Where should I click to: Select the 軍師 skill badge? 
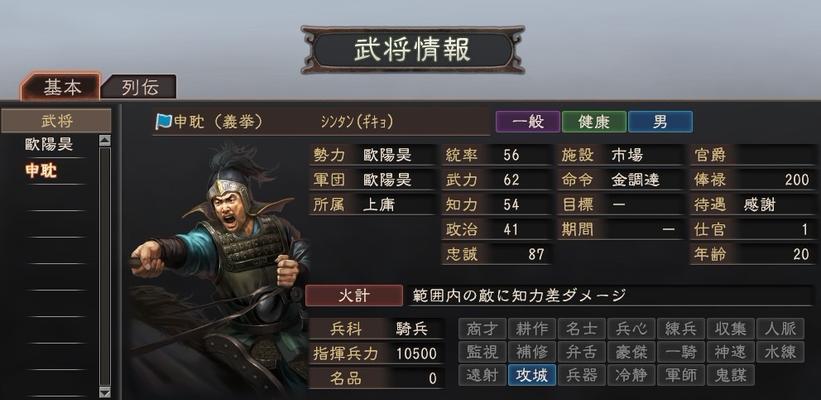pos(681,375)
